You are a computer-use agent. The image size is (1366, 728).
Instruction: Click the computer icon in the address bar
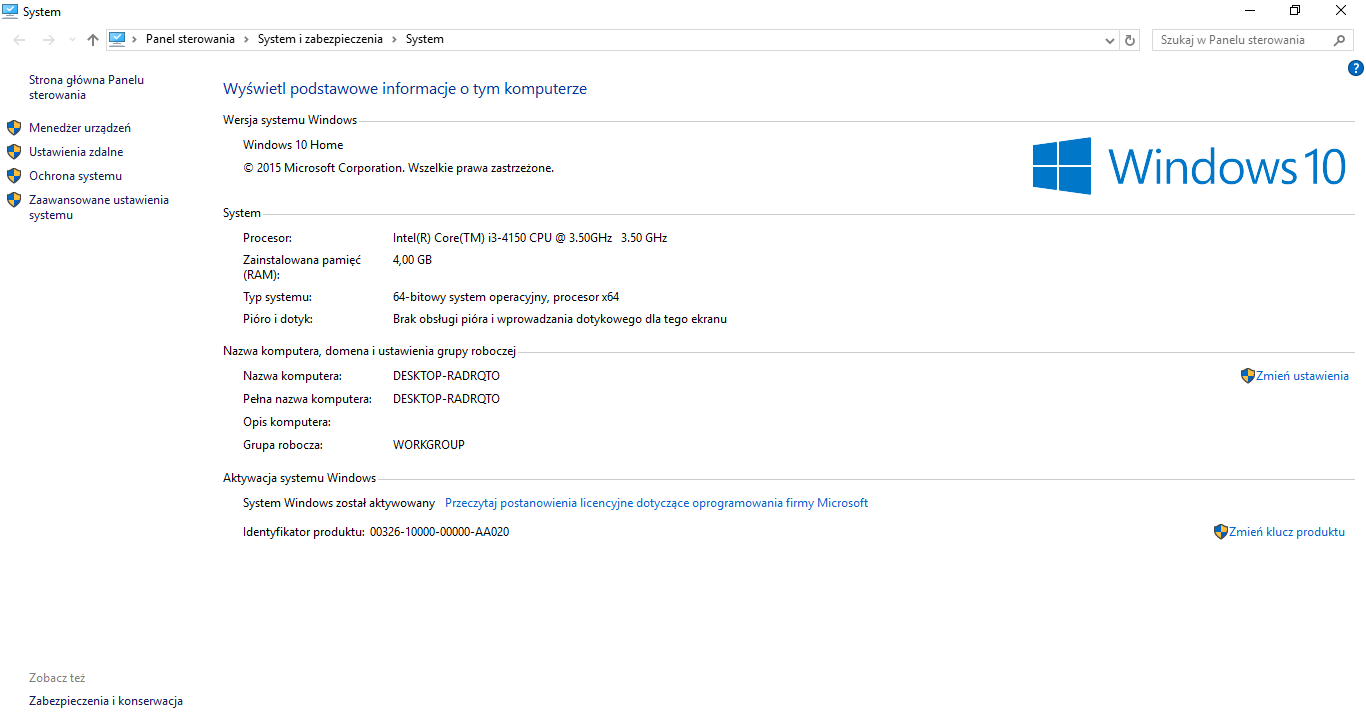pos(117,39)
